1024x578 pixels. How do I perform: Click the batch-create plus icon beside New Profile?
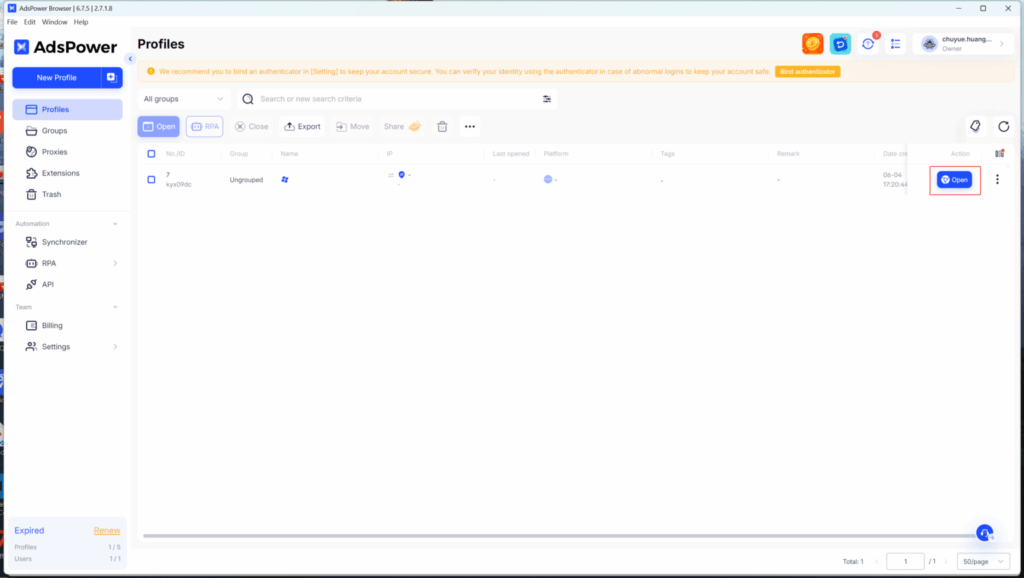tap(112, 77)
